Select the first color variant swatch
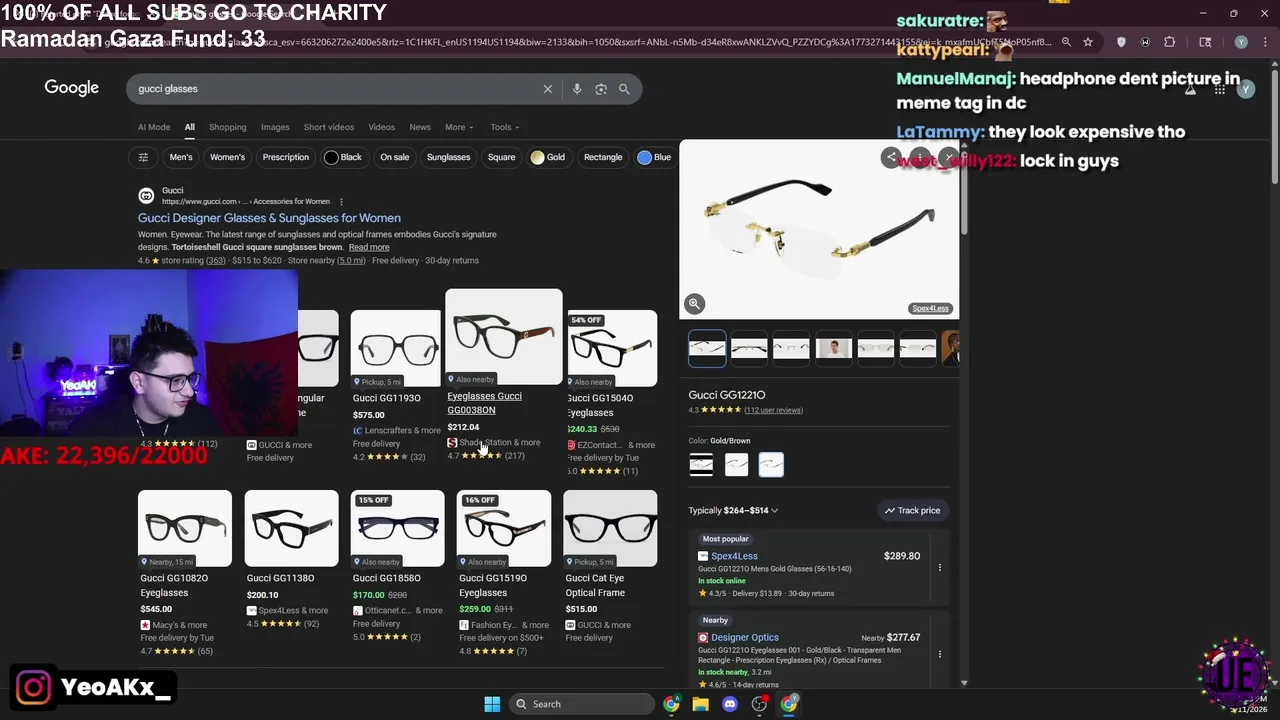1280x720 pixels. click(701, 464)
